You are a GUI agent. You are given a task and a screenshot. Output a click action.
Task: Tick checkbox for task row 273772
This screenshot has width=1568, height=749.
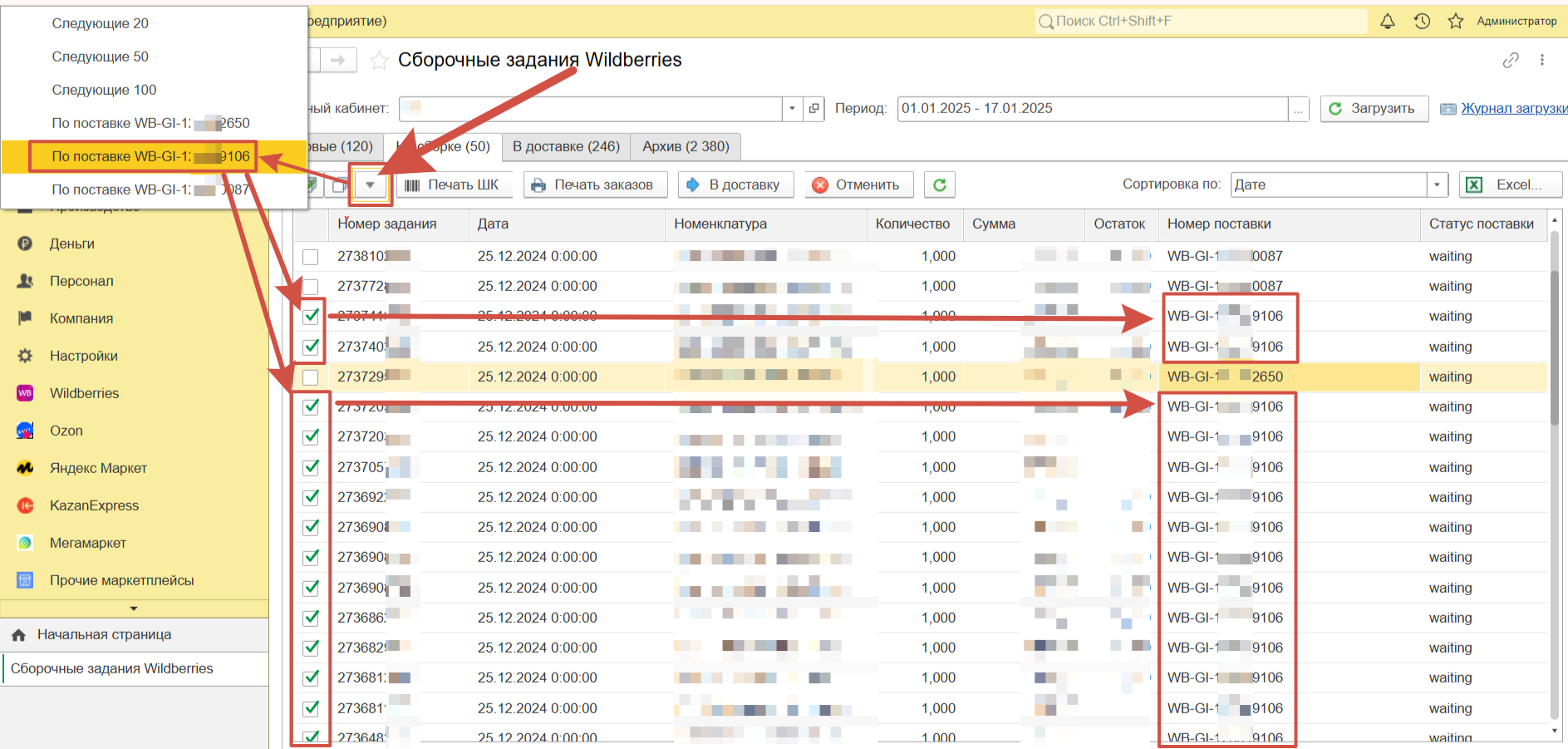click(311, 287)
